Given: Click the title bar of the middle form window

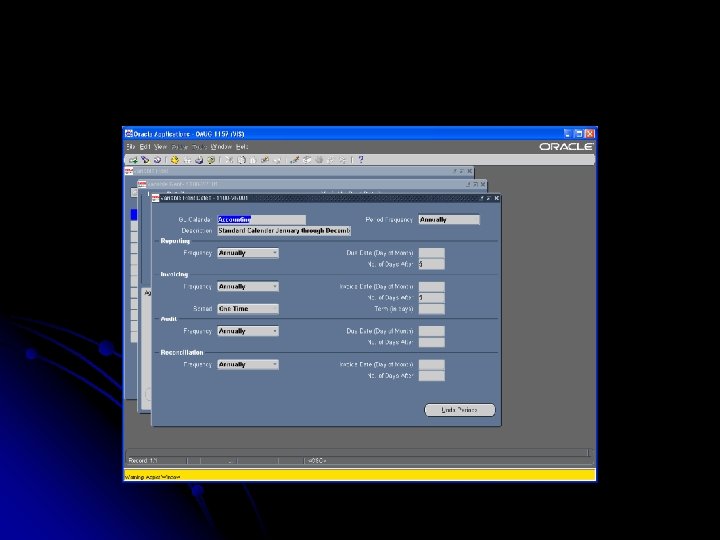Looking at the screenshot, I should point(312,184).
